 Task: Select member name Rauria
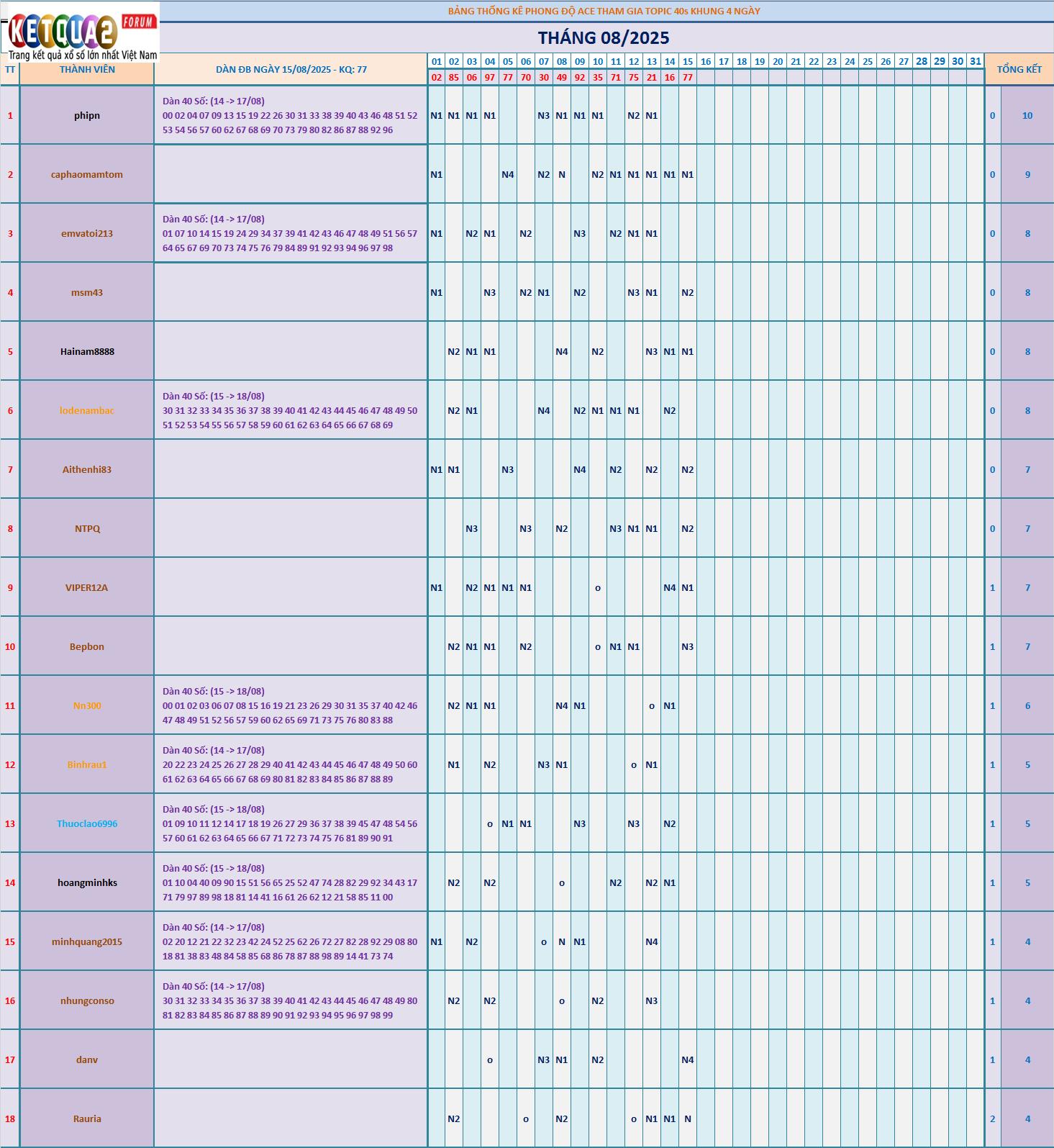click(x=87, y=1119)
